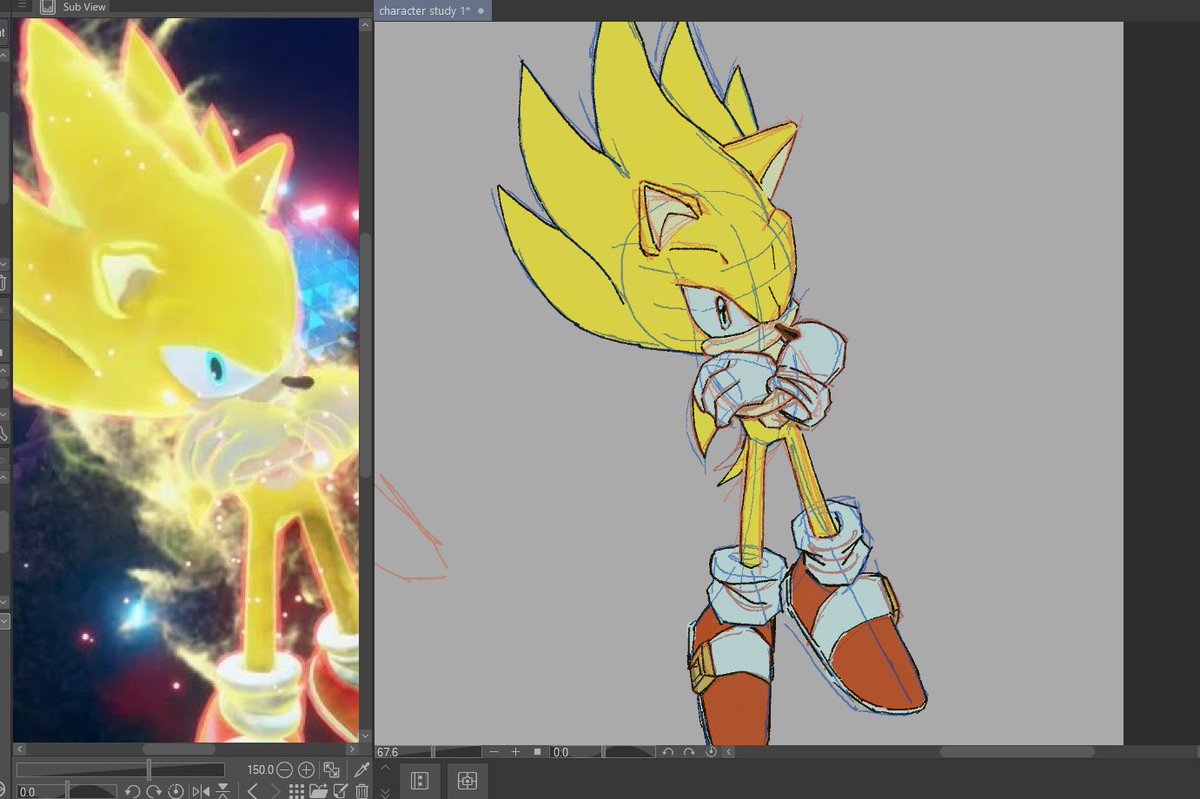Reset canvas rotation in bottom bar
Image resolution: width=1200 pixels, height=799 pixels.
(x=711, y=752)
